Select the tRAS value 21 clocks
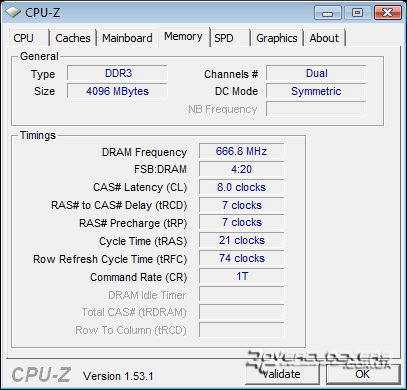 pyautogui.click(x=242, y=240)
